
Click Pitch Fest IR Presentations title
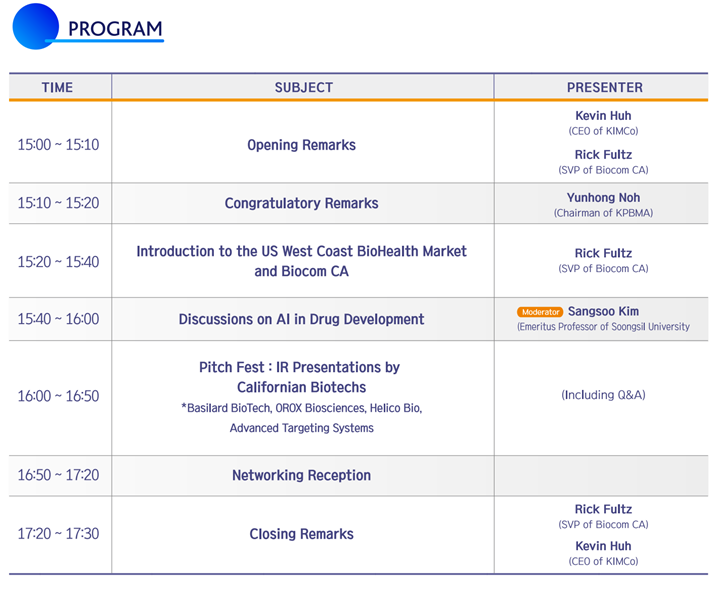(299, 377)
